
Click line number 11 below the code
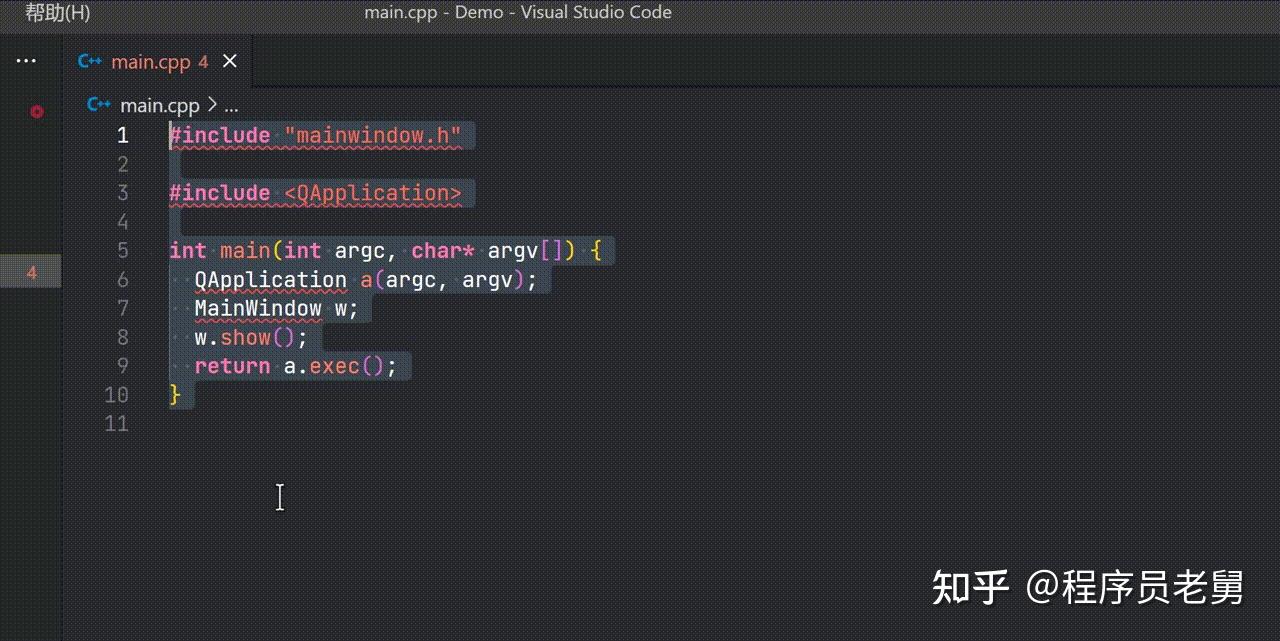(x=117, y=423)
